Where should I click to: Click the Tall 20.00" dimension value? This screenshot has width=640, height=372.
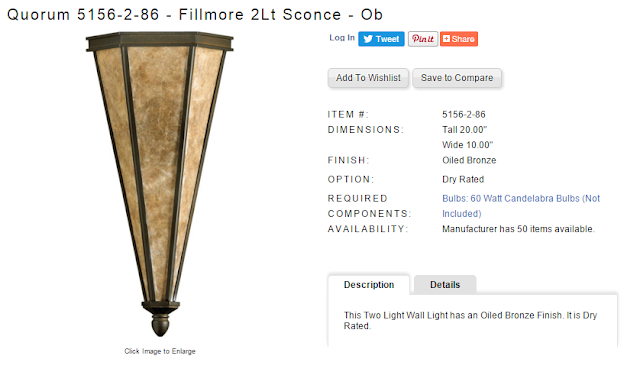(464, 129)
